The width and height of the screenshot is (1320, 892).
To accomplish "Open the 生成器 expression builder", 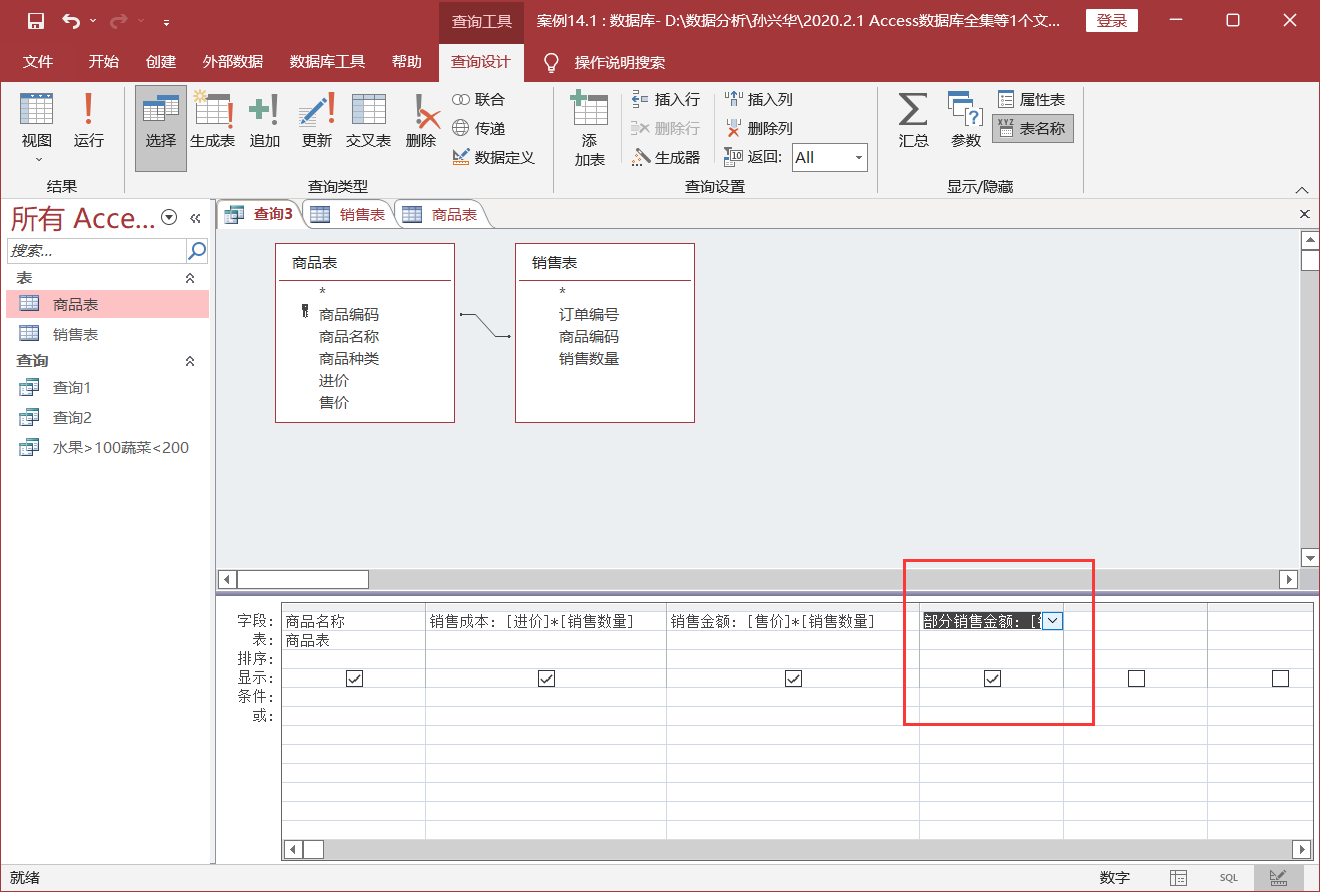I will (666, 157).
